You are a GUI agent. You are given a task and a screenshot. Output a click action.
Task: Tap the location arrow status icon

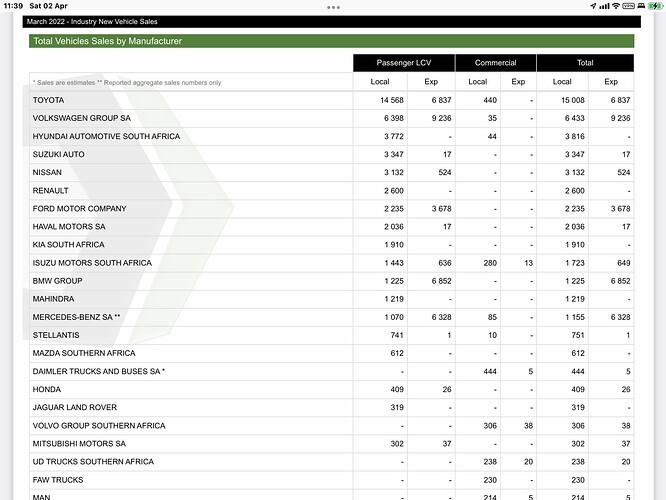point(593,6)
